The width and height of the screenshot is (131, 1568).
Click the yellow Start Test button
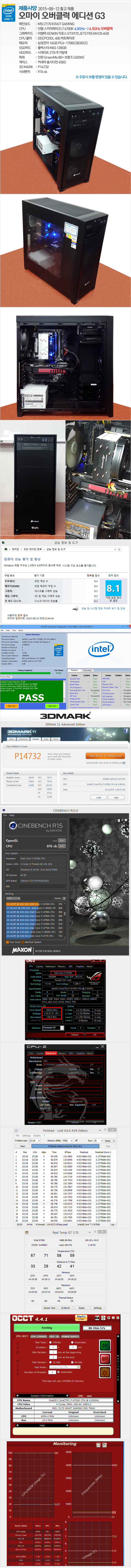point(52,706)
